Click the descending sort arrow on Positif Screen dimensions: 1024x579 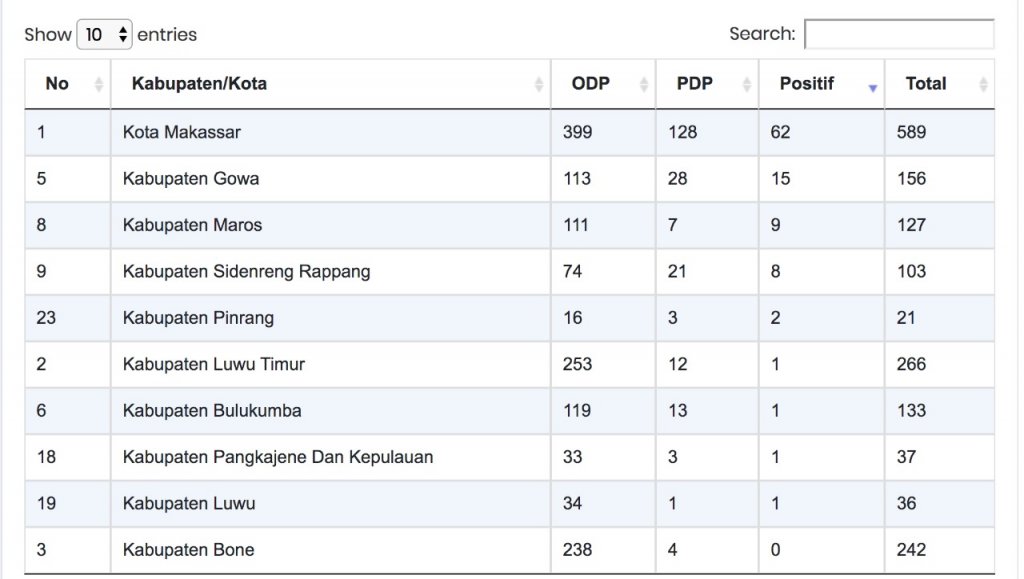(x=872, y=88)
